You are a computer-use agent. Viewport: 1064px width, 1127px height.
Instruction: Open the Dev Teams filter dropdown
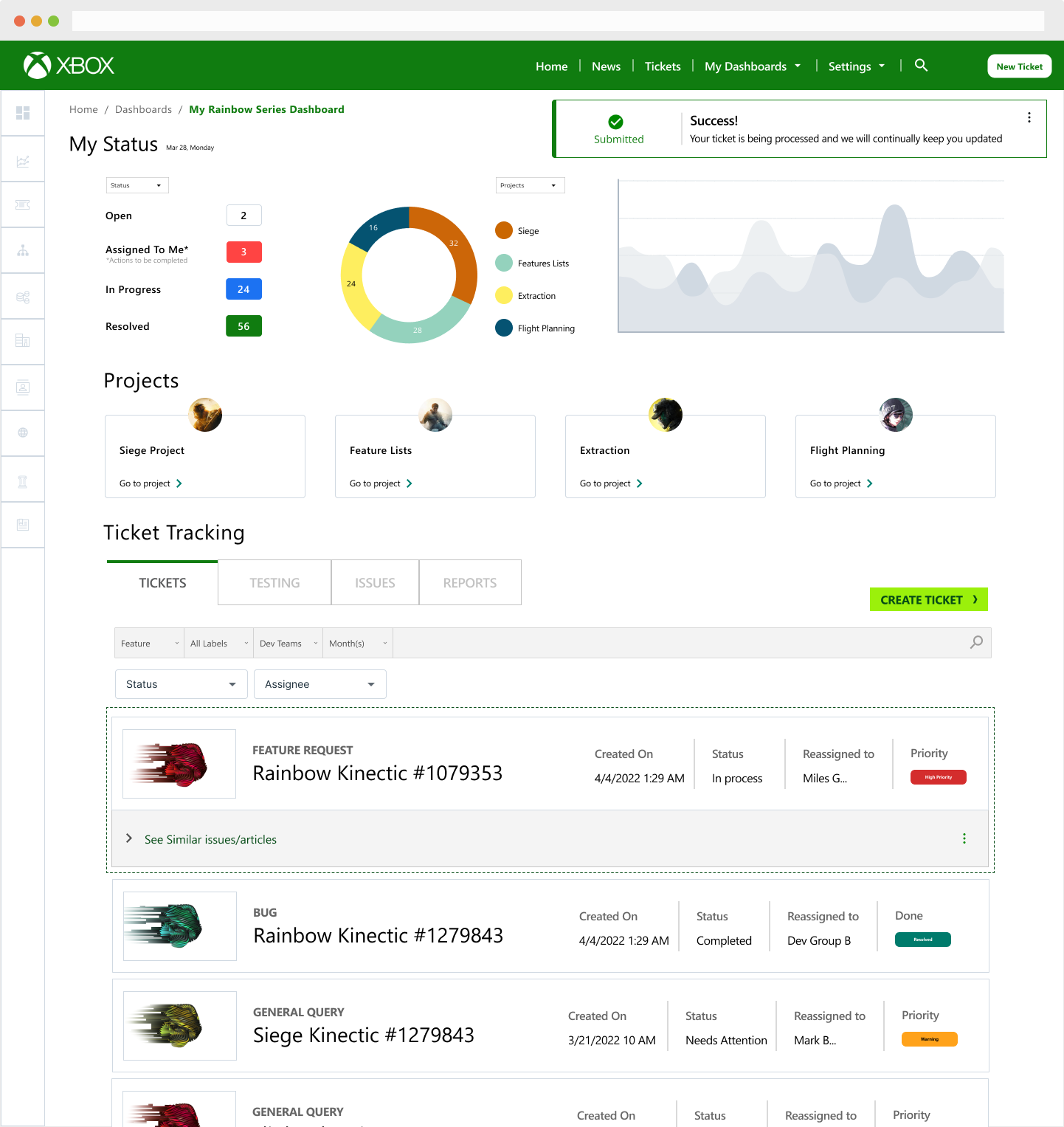point(289,644)
